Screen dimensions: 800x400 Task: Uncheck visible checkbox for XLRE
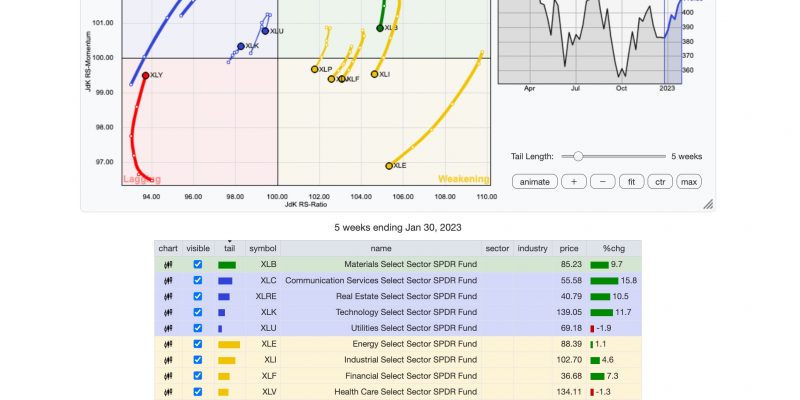tap(197, 296)
